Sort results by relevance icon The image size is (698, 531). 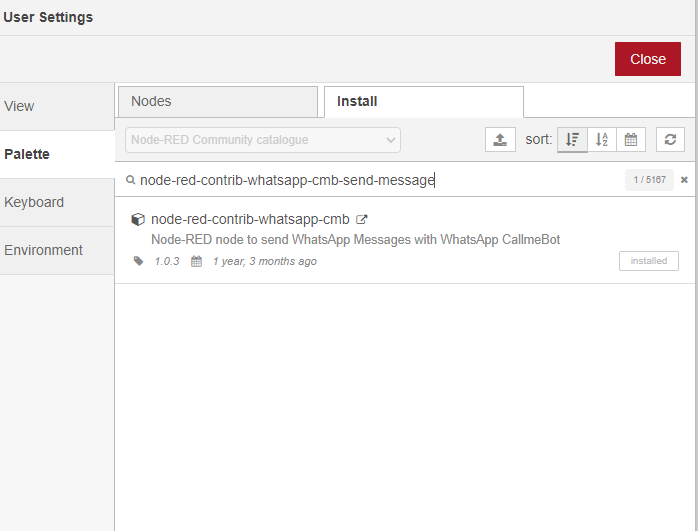click(x=572, y=140)
